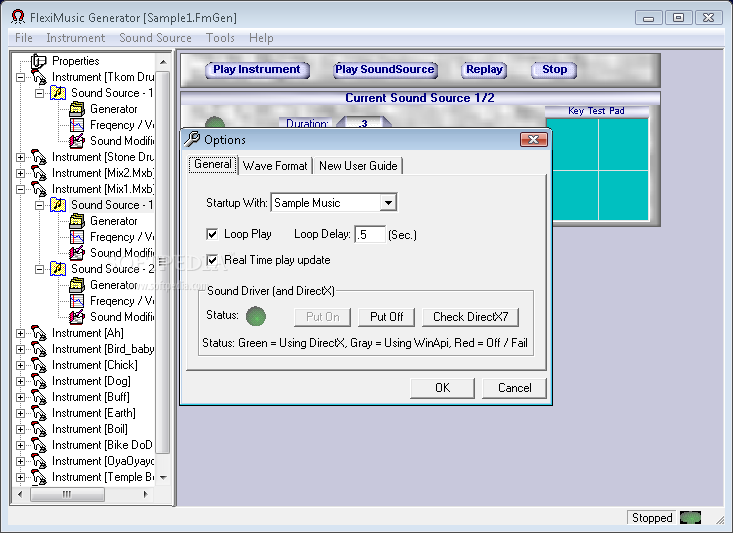Click the Sound Source - 2 folder icon
The image size is (733, 533).
[58, 269]
